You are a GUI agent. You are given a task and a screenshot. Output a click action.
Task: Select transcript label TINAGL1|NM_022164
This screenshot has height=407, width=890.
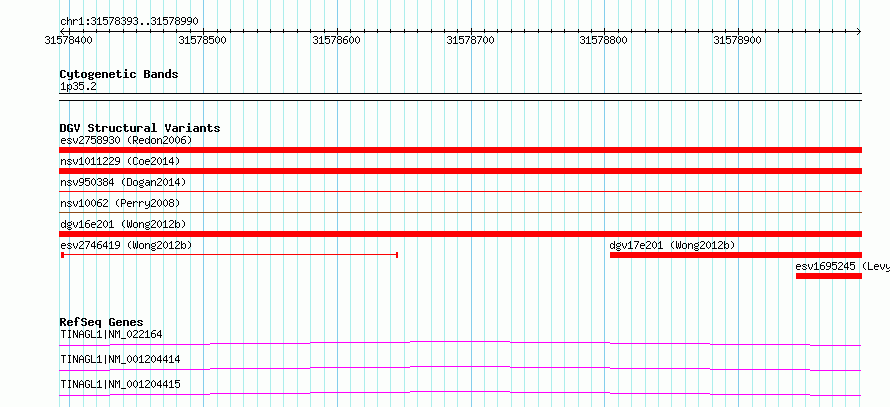point(111,334)
